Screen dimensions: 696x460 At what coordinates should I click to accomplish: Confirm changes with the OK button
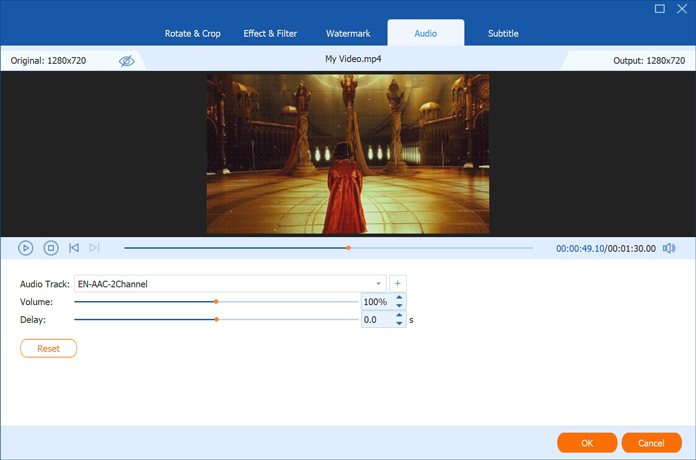pos(586,442)
